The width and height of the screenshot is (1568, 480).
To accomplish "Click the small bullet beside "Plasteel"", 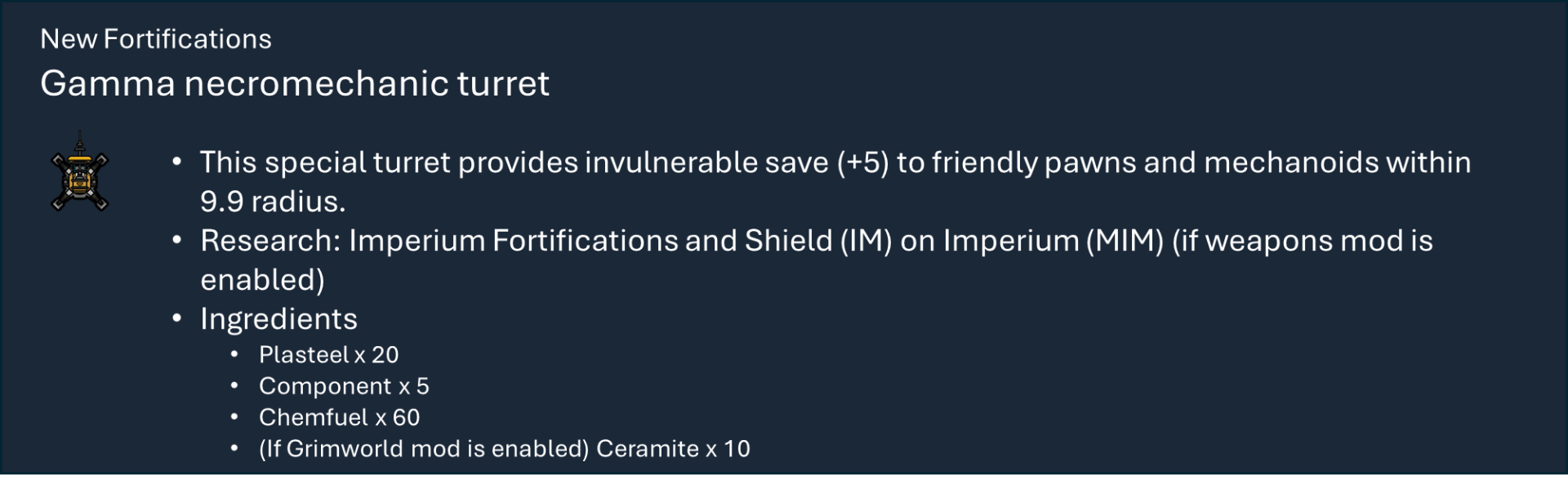I will (234, 354).
